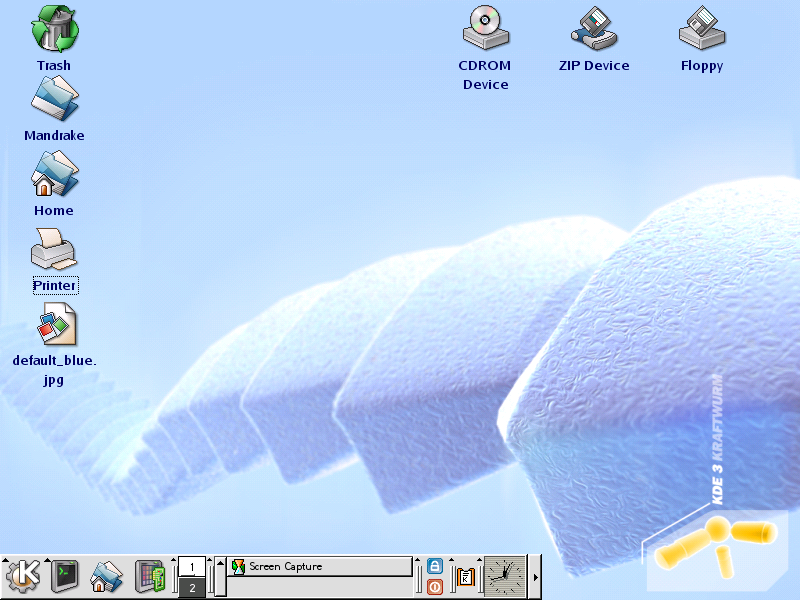The height and width of the screenshot is (600, 800).
Task: Switch to virtual desktop 2
Action: pyautogui.click(x=192, y=587)
